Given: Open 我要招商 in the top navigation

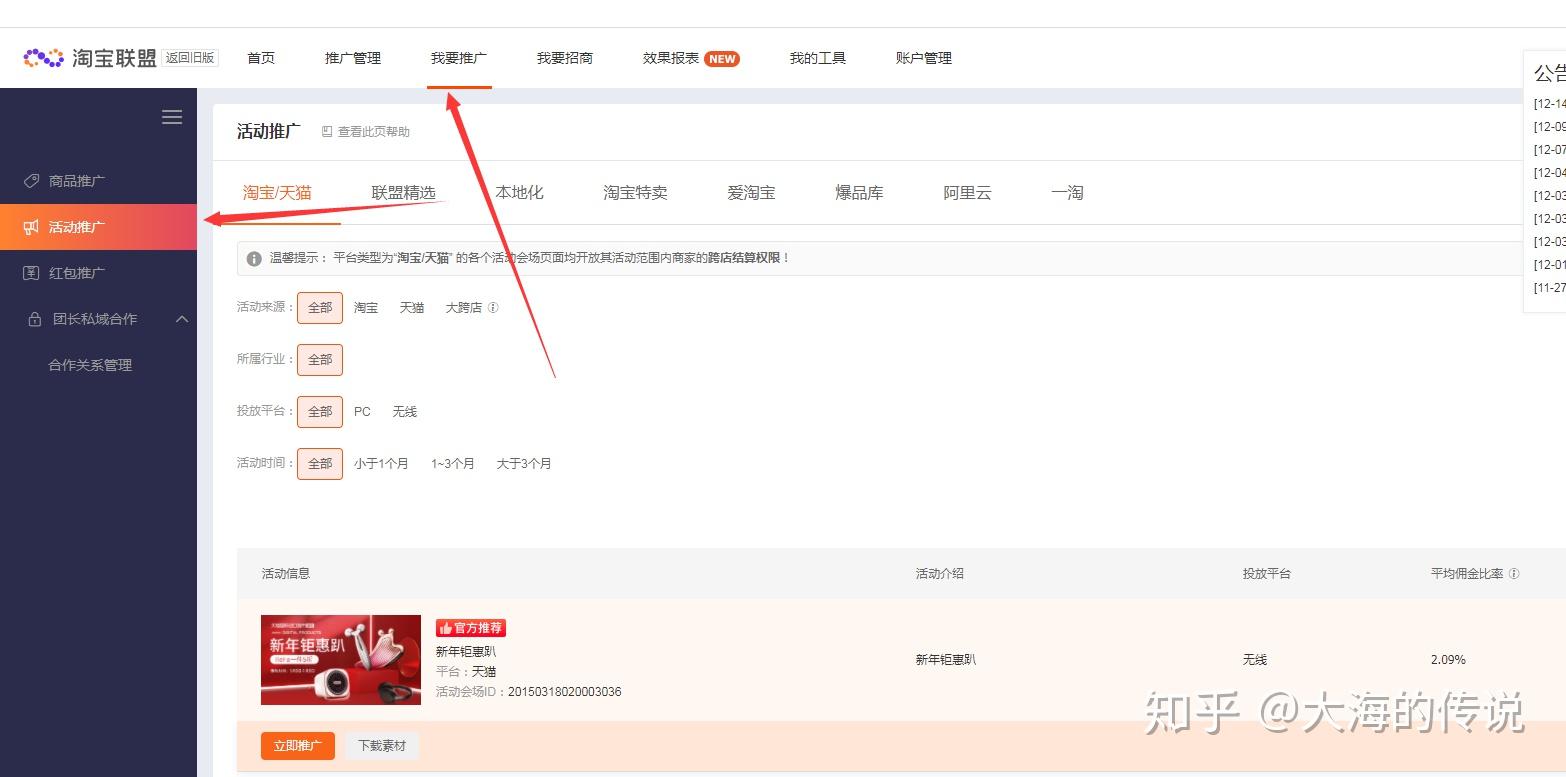Looking at the screenshot, I should click(565, 58).
